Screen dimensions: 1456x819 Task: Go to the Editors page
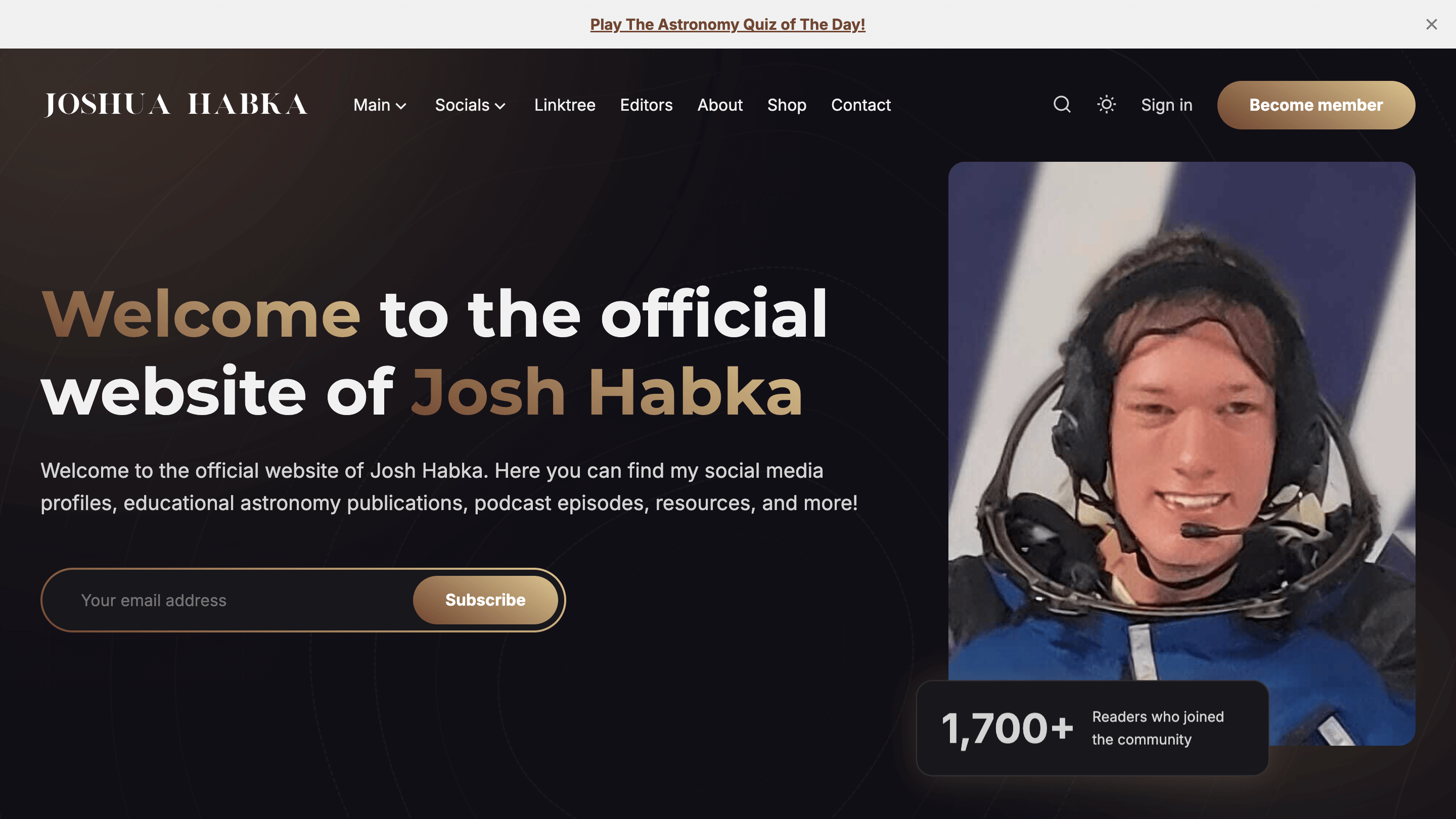coord(646,105)
